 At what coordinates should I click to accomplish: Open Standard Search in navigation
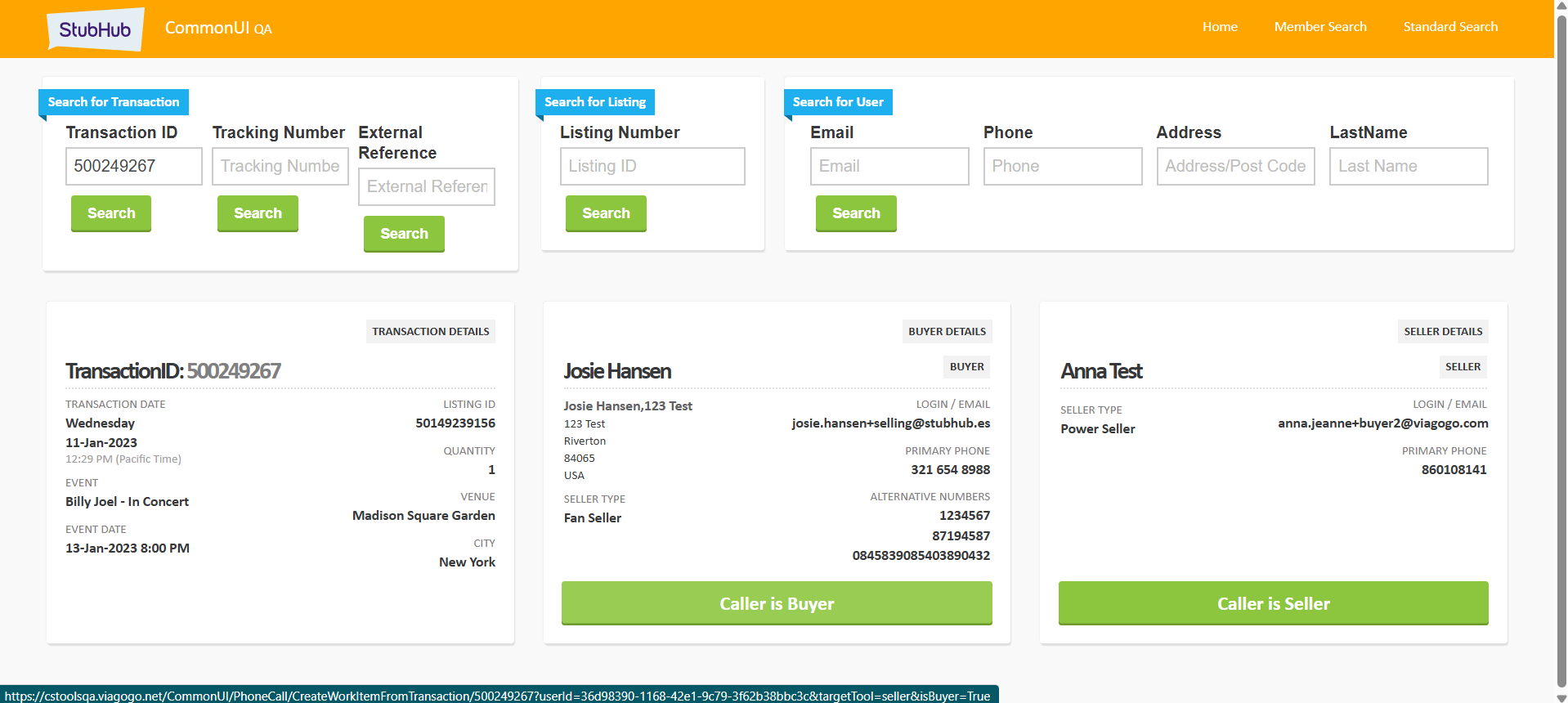(x=1449, y=27)
